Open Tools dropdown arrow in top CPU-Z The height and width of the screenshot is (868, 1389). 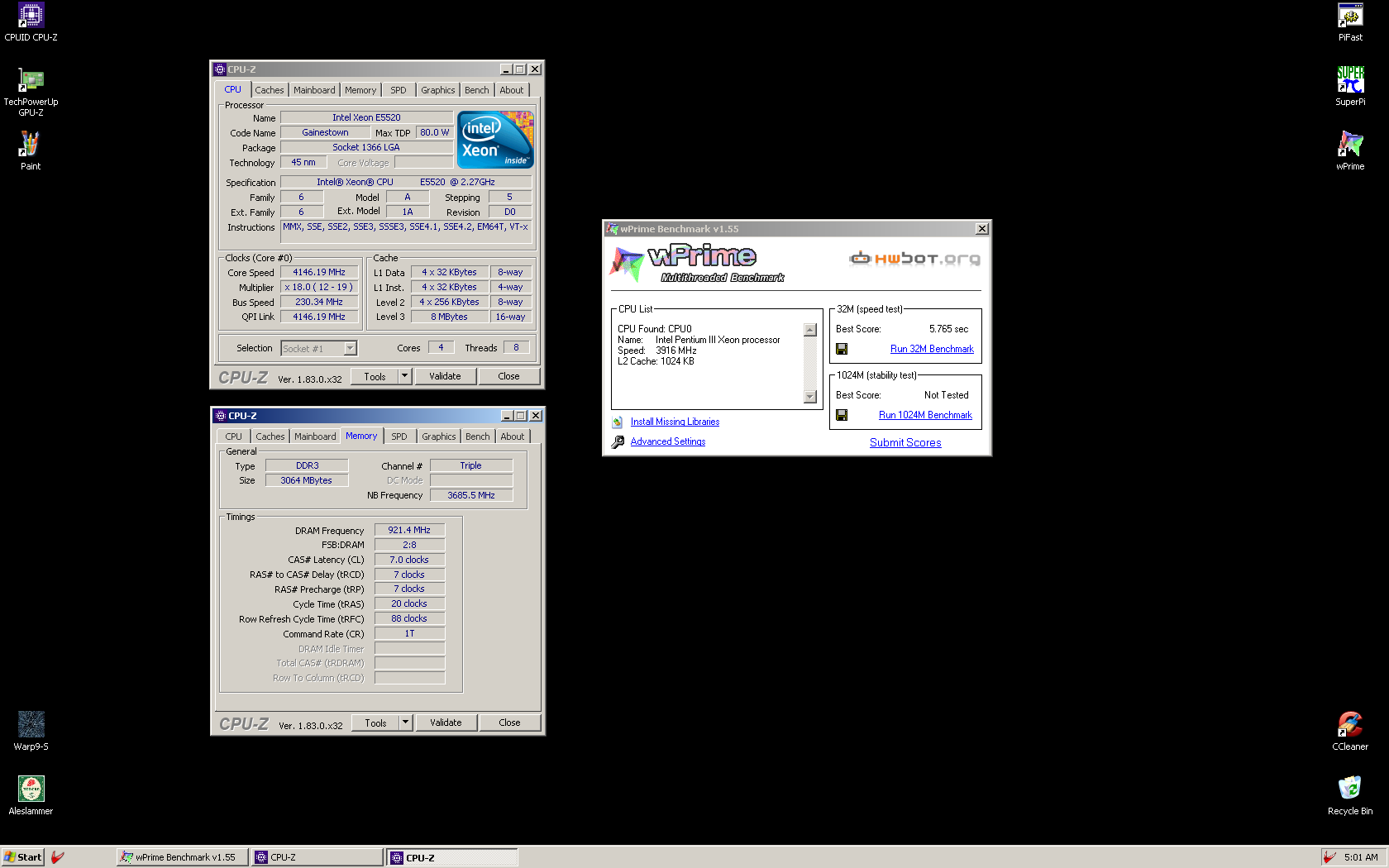(404, 376)
